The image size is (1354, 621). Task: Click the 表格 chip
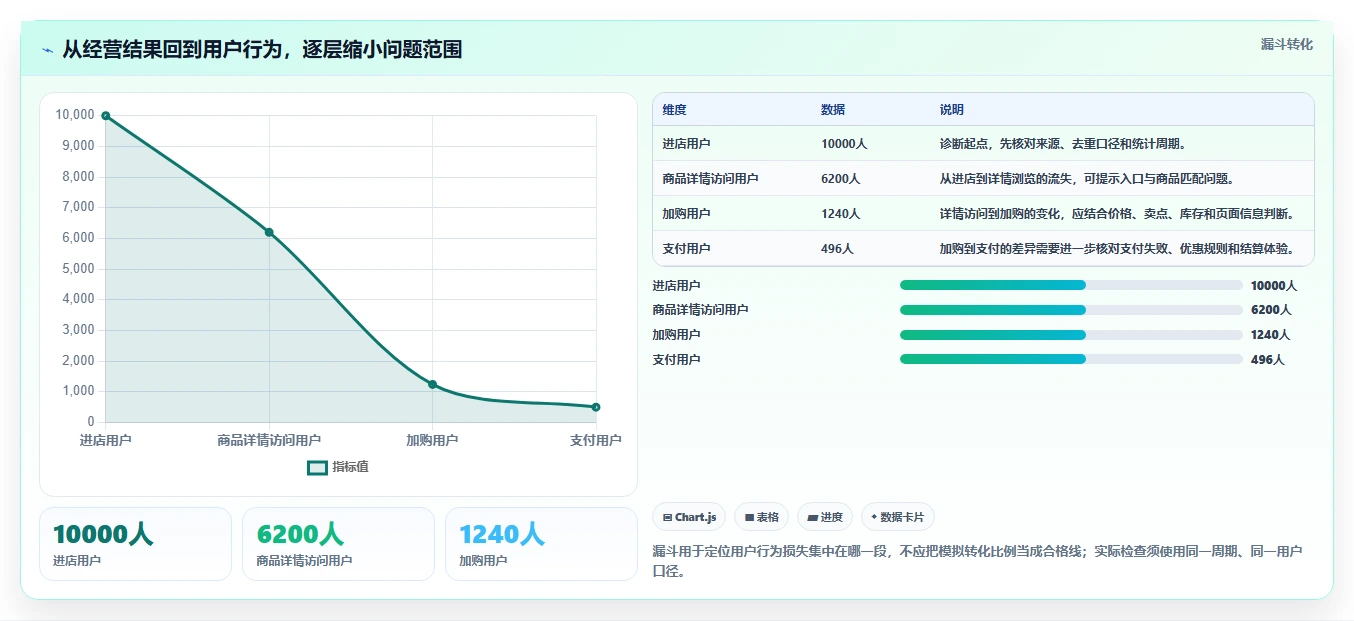(x=761, y=517)
